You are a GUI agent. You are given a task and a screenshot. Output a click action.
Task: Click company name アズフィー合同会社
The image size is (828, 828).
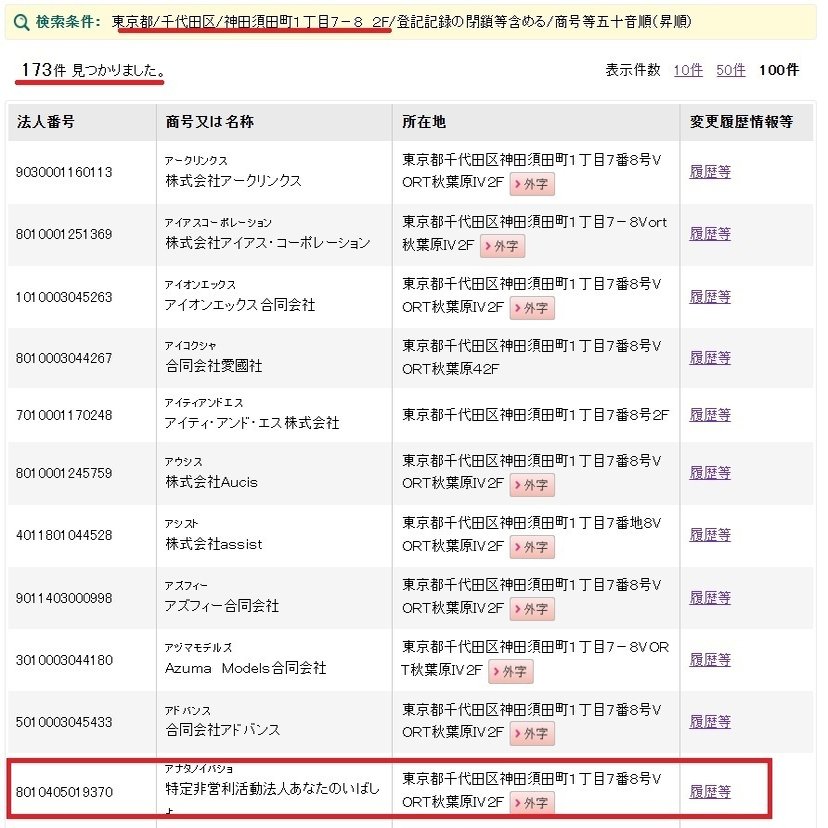[x=222, y=606]
